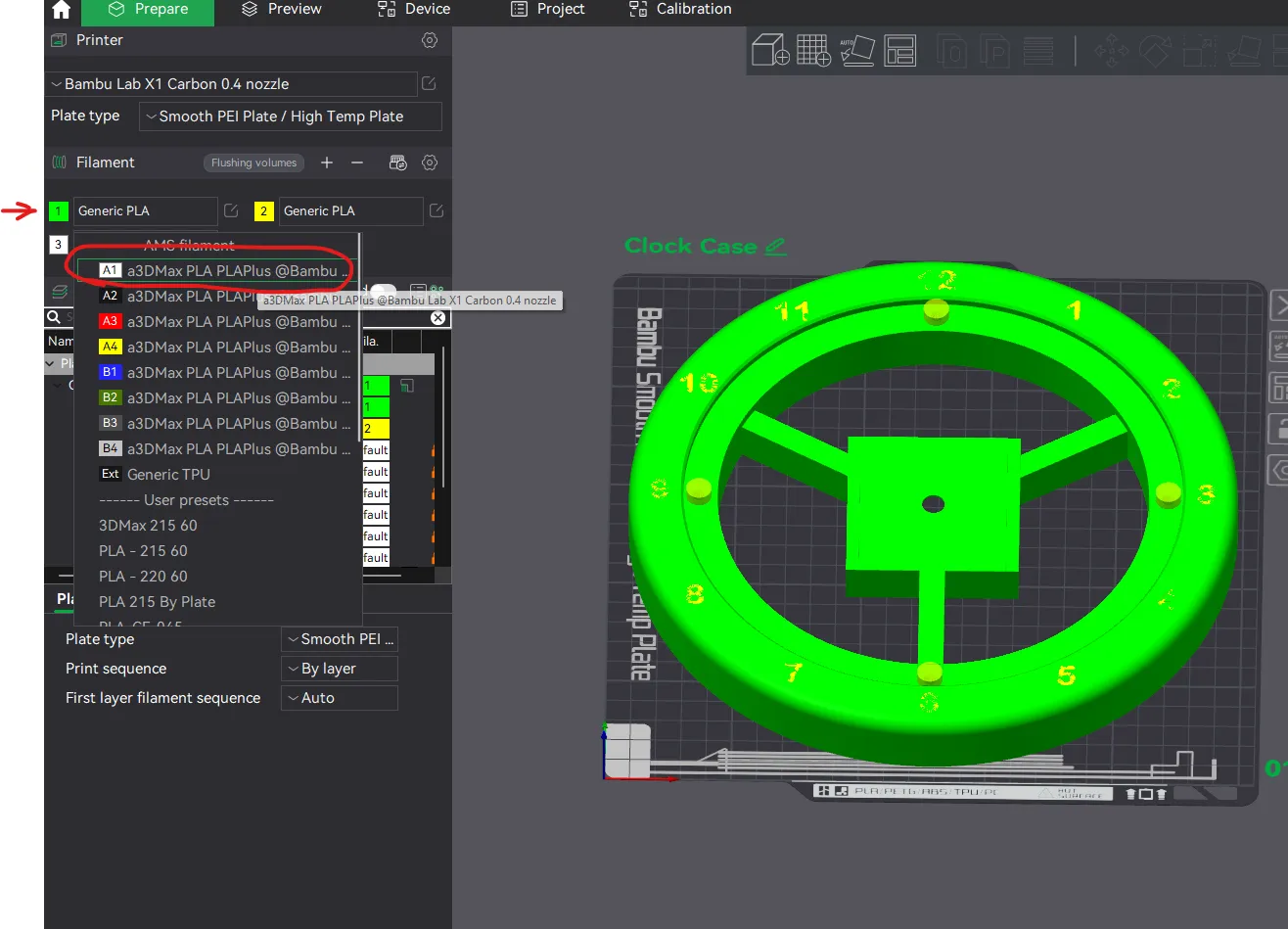Open the Print sequence dropdown
The height and width of the screenshot is (929, 1288).
339,669
